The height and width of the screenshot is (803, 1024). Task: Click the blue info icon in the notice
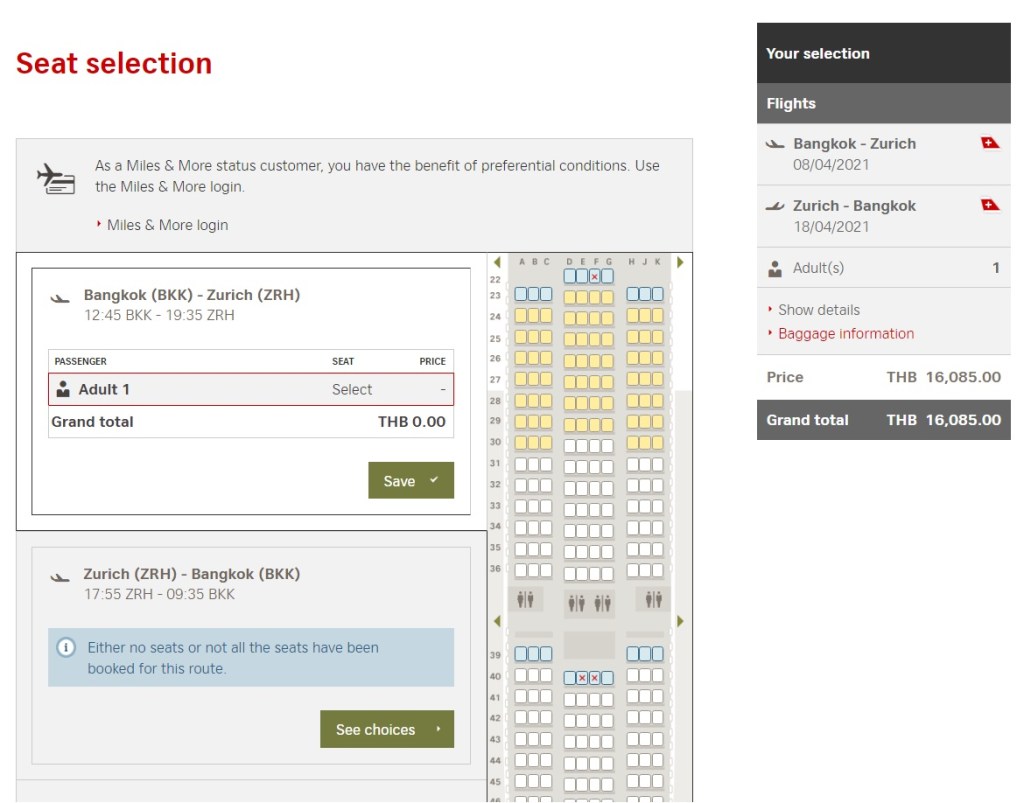tap(67, 648)
